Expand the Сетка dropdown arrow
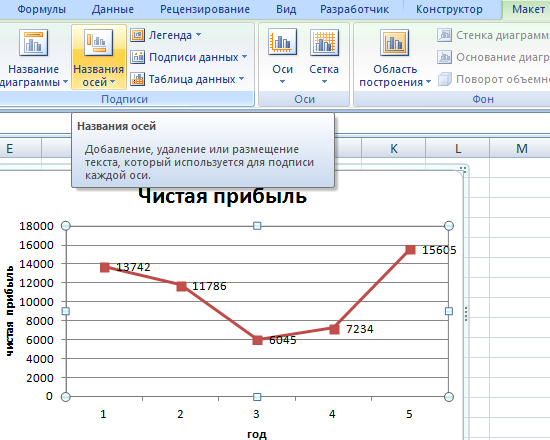Viewport: 550px width, 440px height. tap(324, 82)
